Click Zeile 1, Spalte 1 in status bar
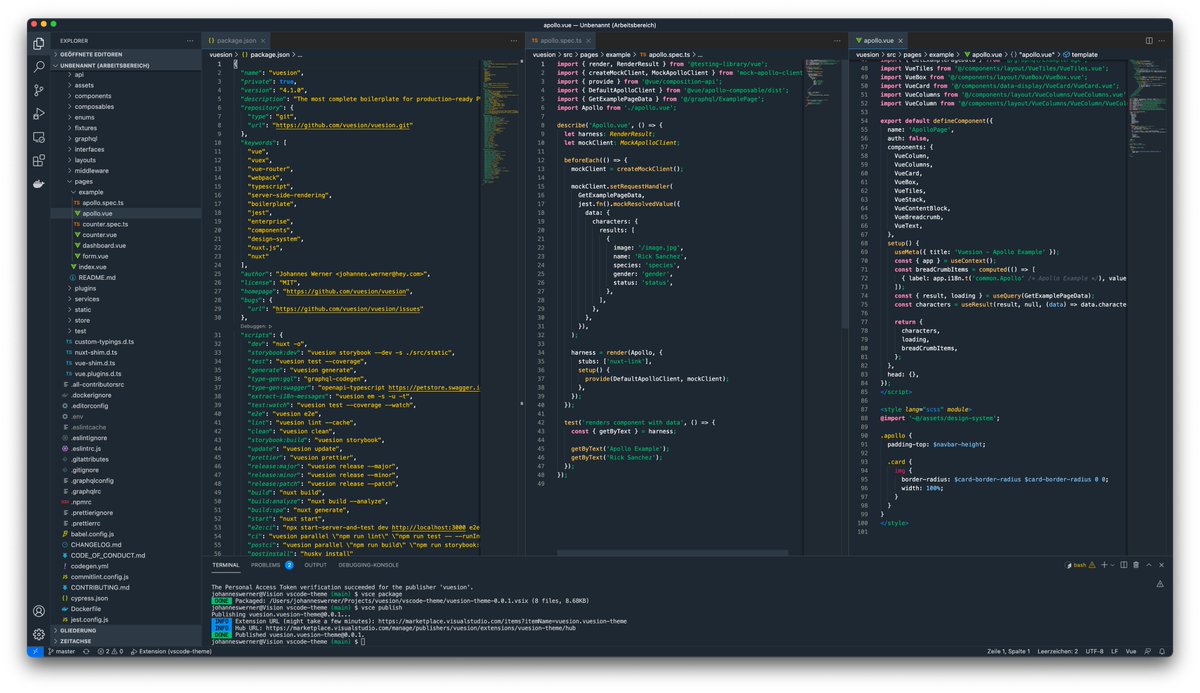This screenshot has width=1200, height=693. click(x=1008, y=651)
